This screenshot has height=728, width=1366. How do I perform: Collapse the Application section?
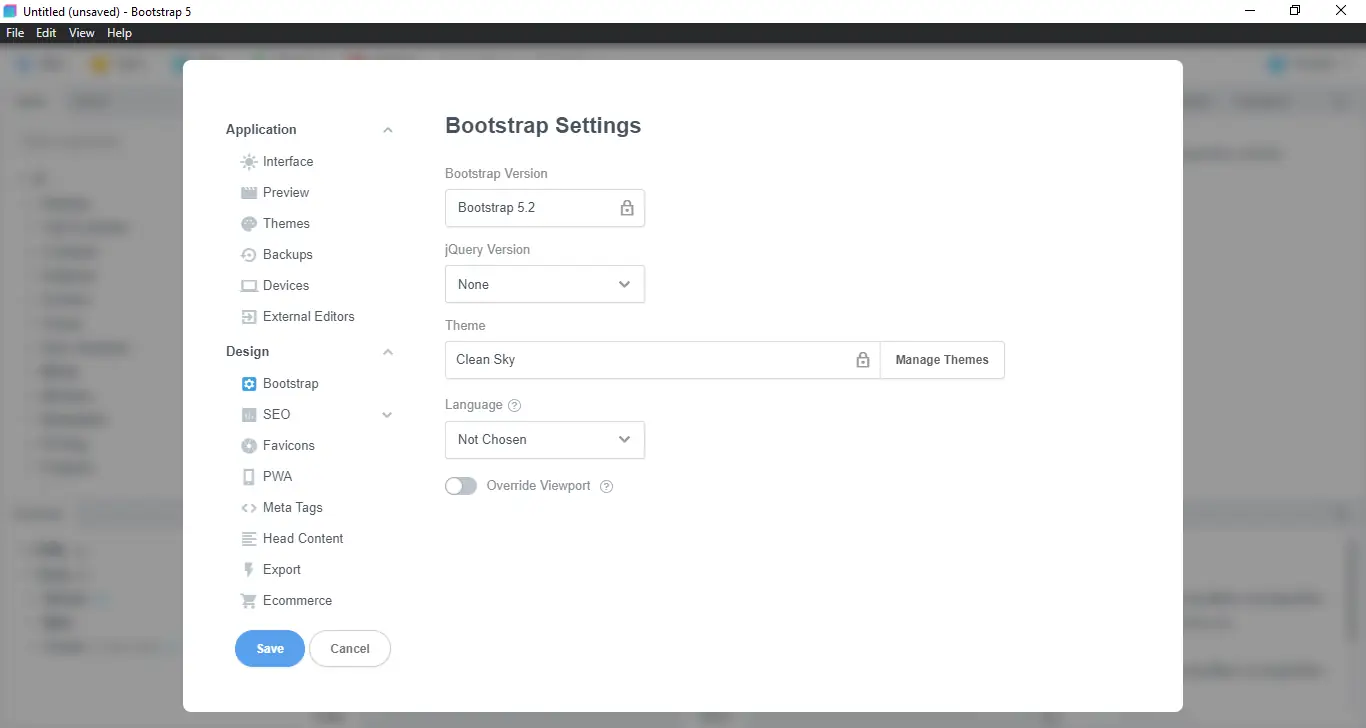pyautogui.click(x=387, y=129)
